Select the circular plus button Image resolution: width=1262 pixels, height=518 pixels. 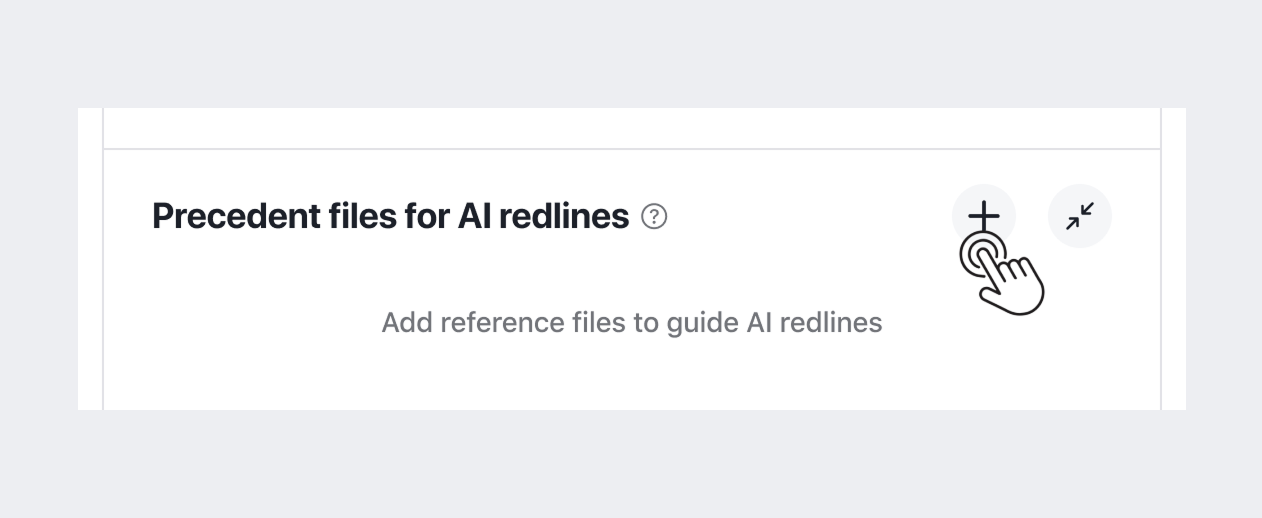[x=984, y=216]
